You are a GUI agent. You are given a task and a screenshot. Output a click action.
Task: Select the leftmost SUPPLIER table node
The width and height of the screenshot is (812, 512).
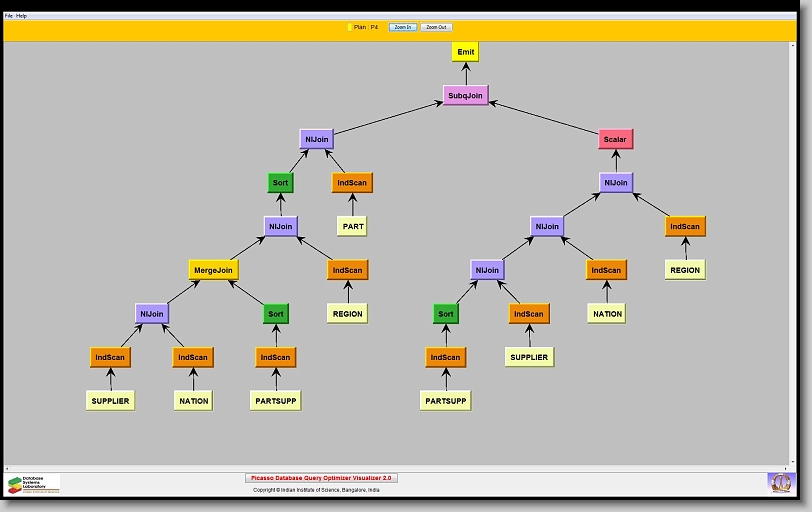tap(110, 401)
